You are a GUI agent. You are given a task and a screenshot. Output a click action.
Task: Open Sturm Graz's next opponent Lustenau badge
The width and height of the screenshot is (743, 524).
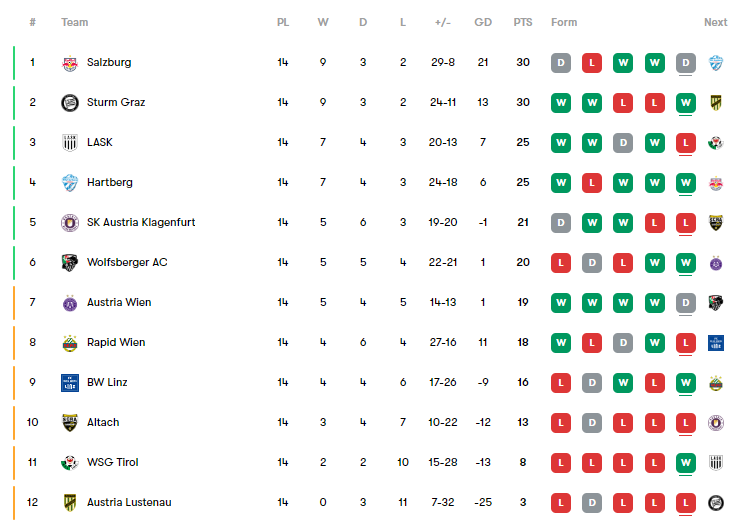tap(716, 103)
